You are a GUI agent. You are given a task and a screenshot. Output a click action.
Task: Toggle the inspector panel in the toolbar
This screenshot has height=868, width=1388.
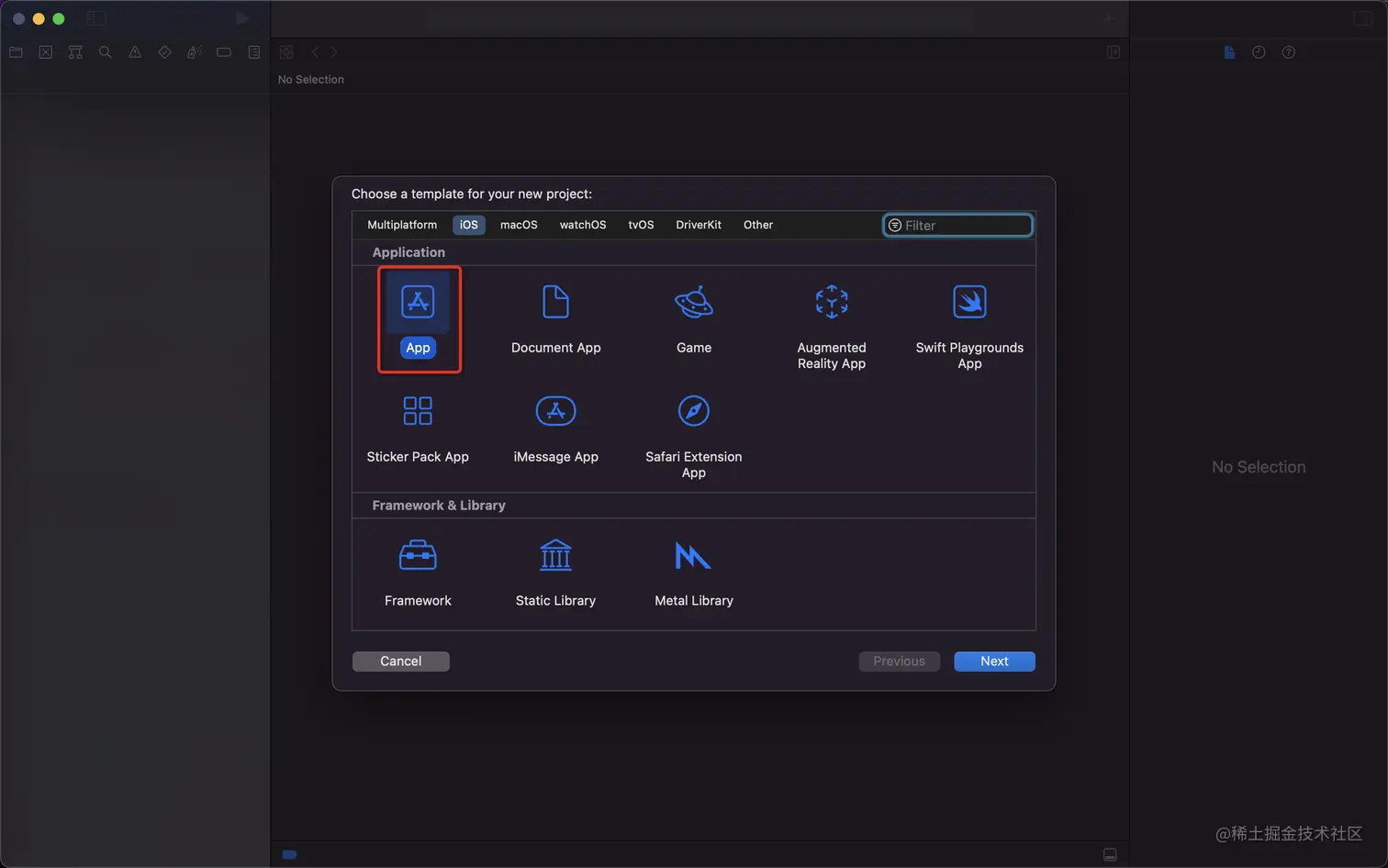point(1363,18)
